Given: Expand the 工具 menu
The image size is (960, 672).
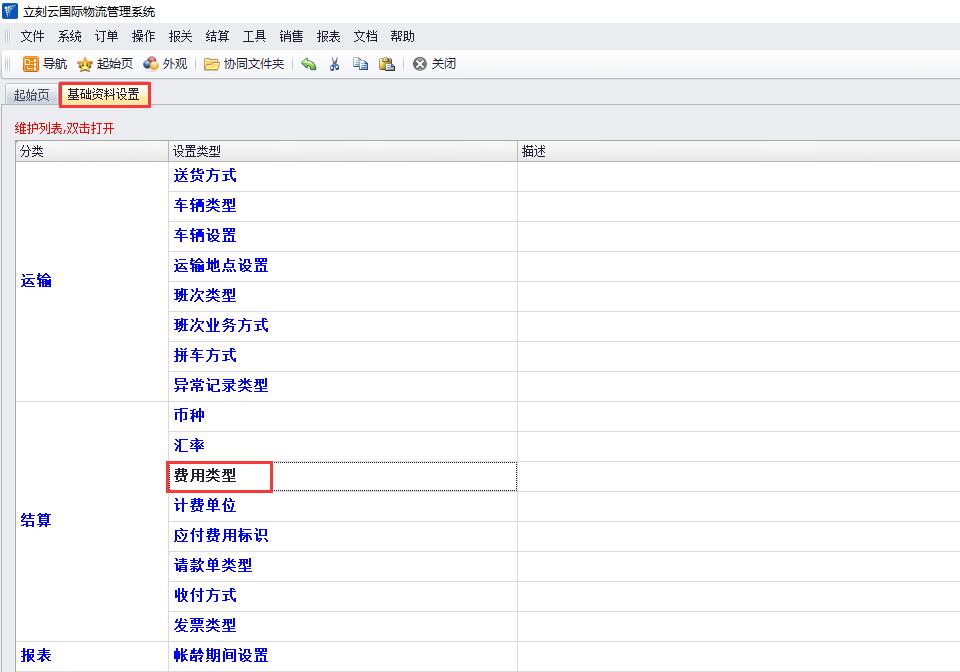Looking at the screenshot, I should pos(254,36).
